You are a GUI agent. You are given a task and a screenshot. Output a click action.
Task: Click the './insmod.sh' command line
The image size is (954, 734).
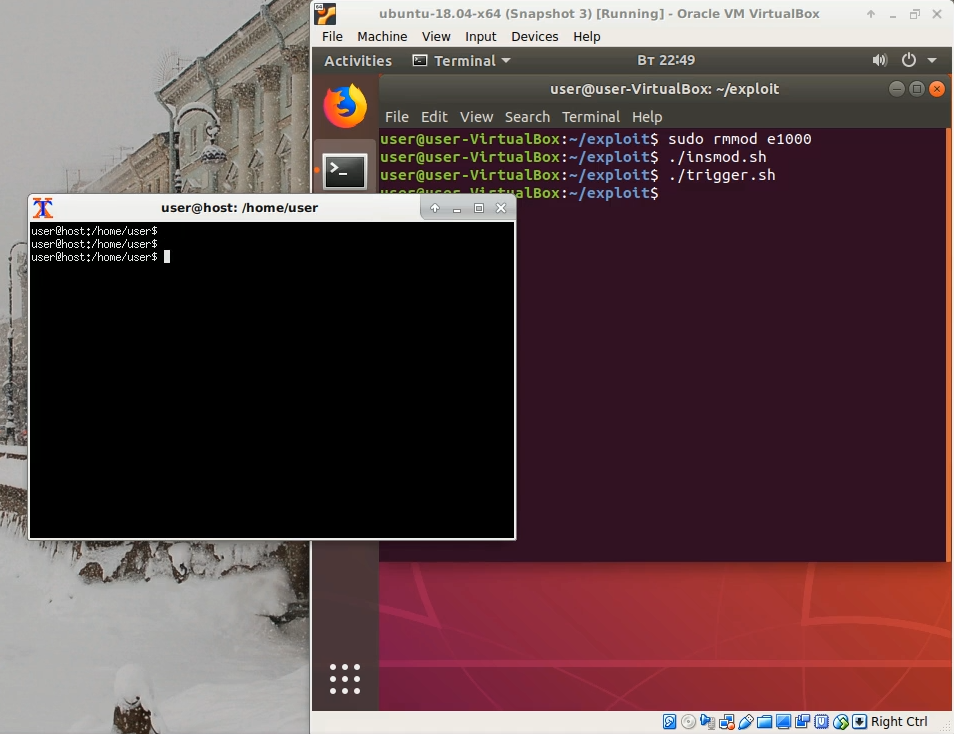tap(717, 157)
